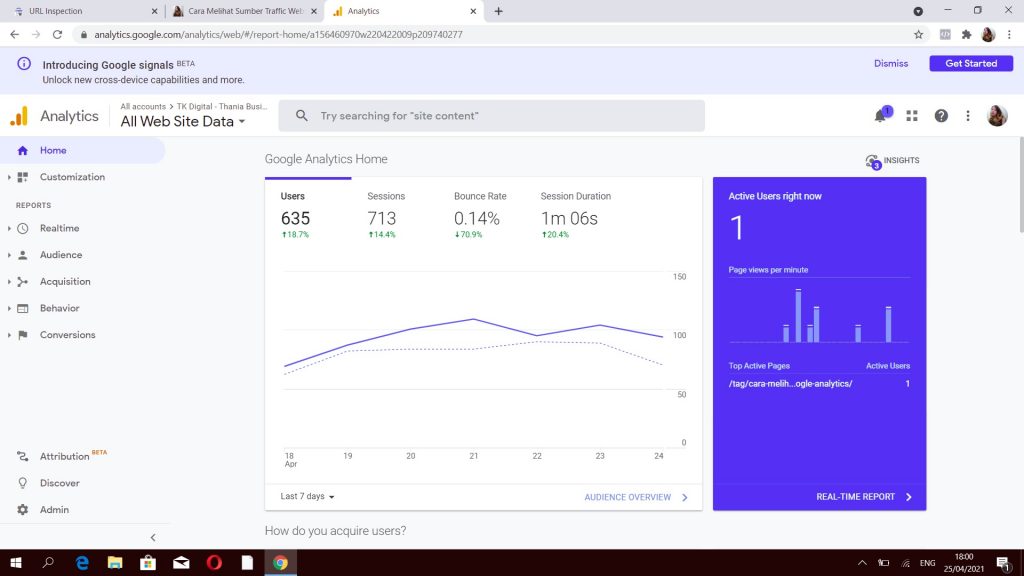Open the Admin gear icon
This screenshot has width=1024, height=576.
coord(23,509)
